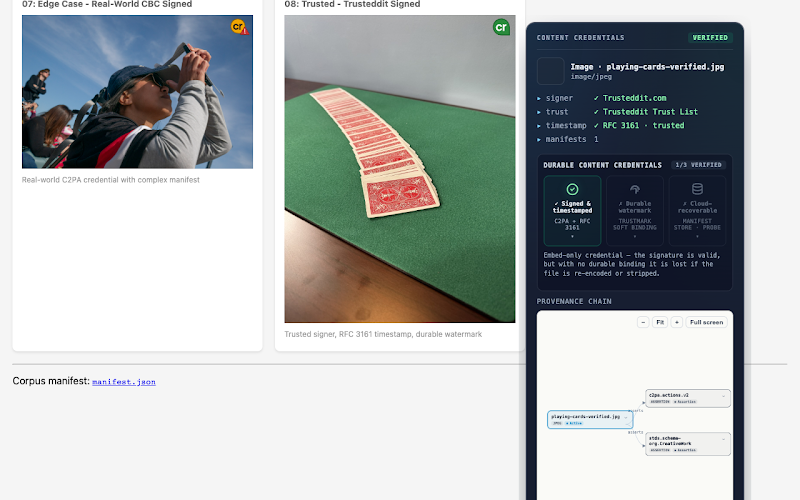Open provenance chain in Full screen
This screenshot has width=800, height=500.
[706, 322]
